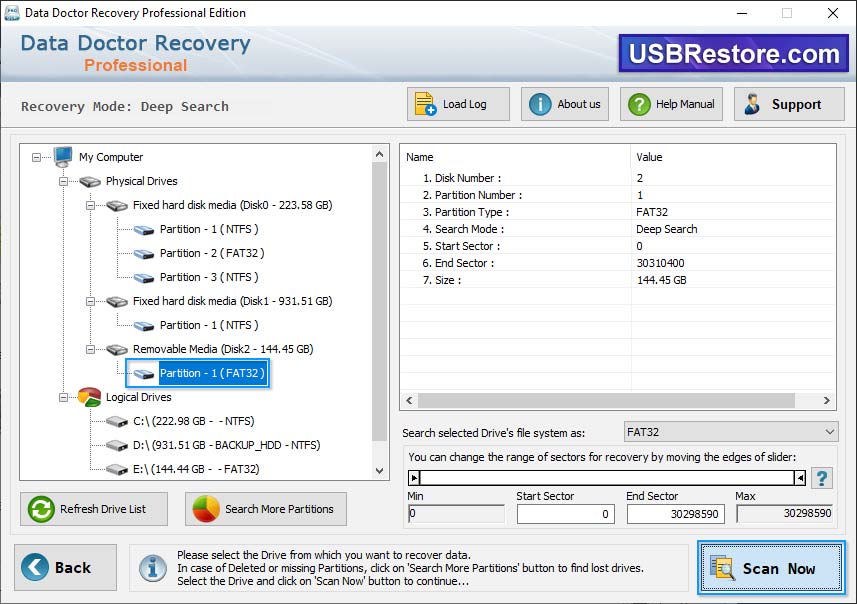The image size is (857, 604).
Task: Click the Removable Media Disk2 drive icon
Action: click(116, 350)
